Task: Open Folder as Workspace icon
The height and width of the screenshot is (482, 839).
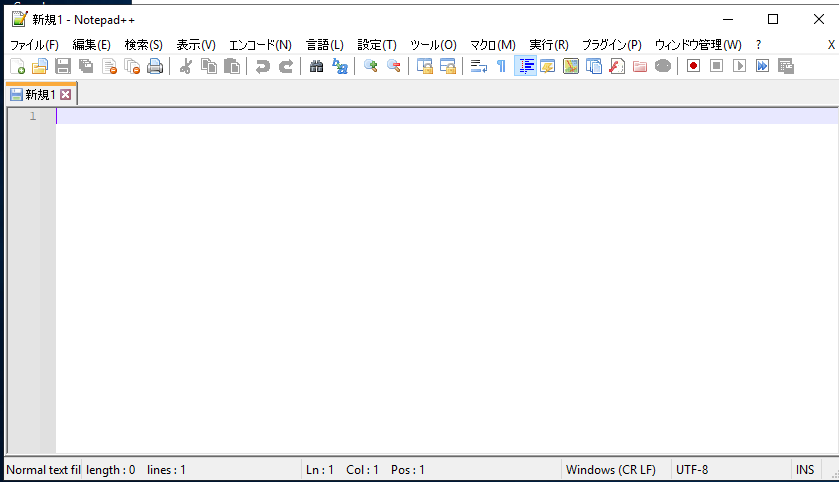Action: (x=640, y=66)
